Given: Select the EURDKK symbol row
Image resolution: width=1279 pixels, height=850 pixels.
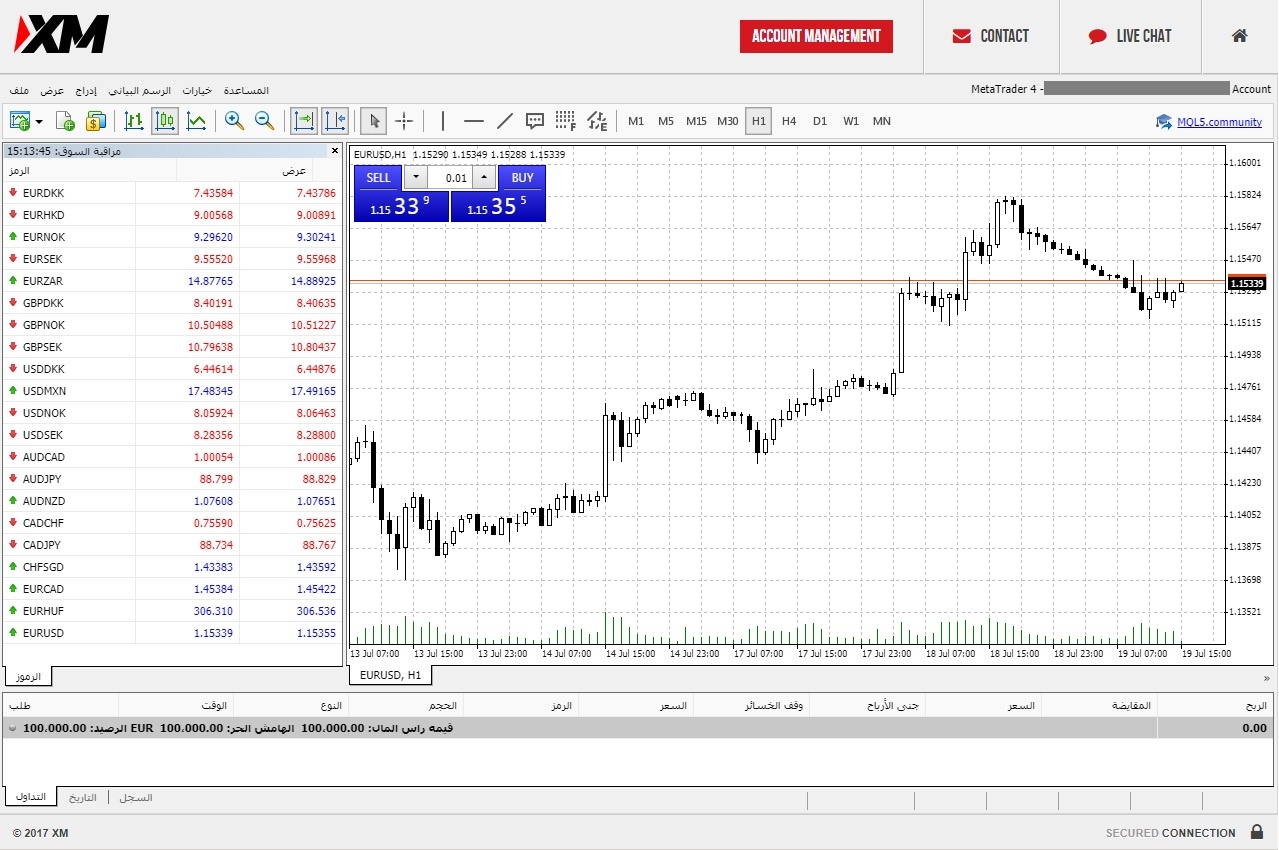Looking at the screenshot, I should point(172,193).
